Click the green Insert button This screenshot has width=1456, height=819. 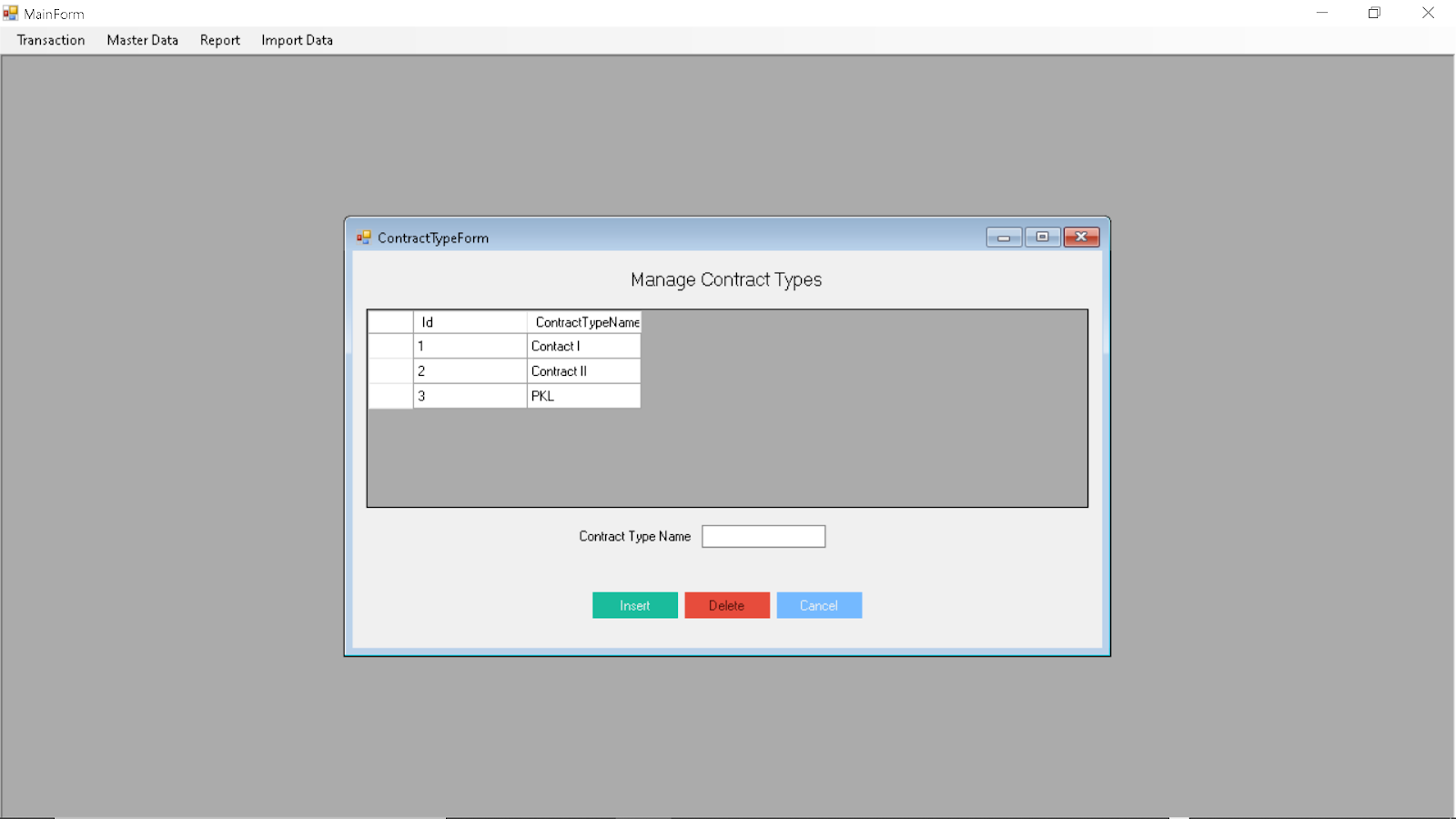point(635,605)
